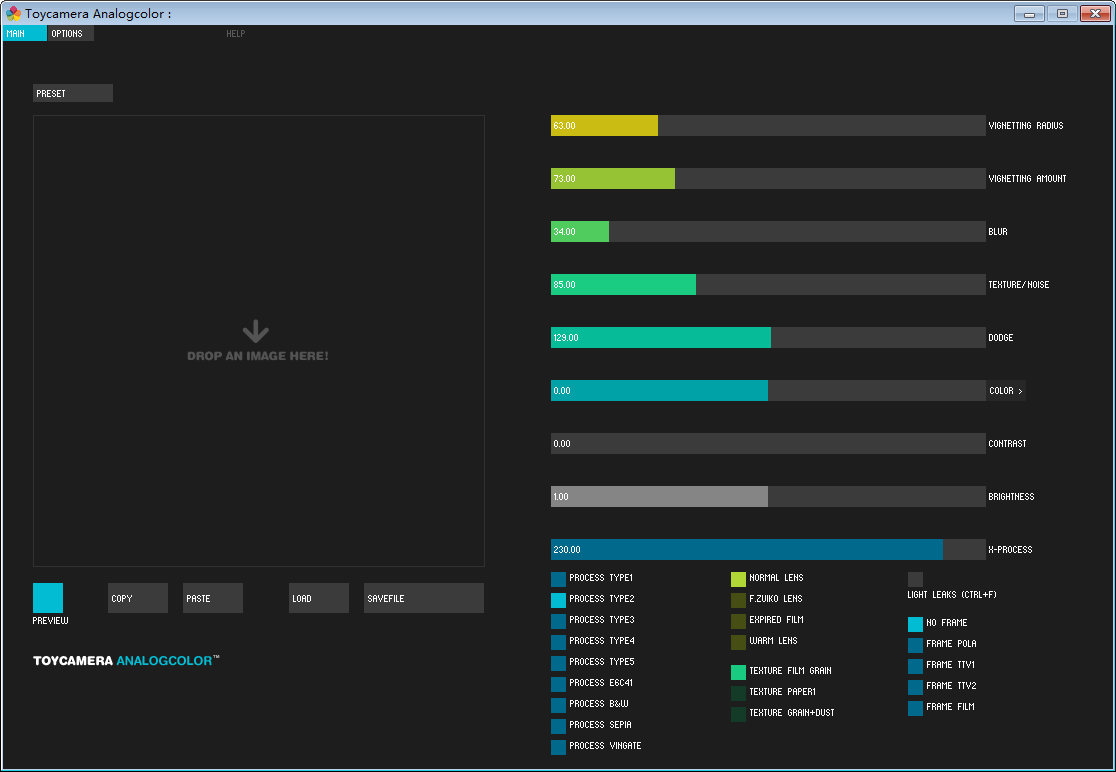
Task: Select Process Type3 swatch
Action: pos(559,621)
